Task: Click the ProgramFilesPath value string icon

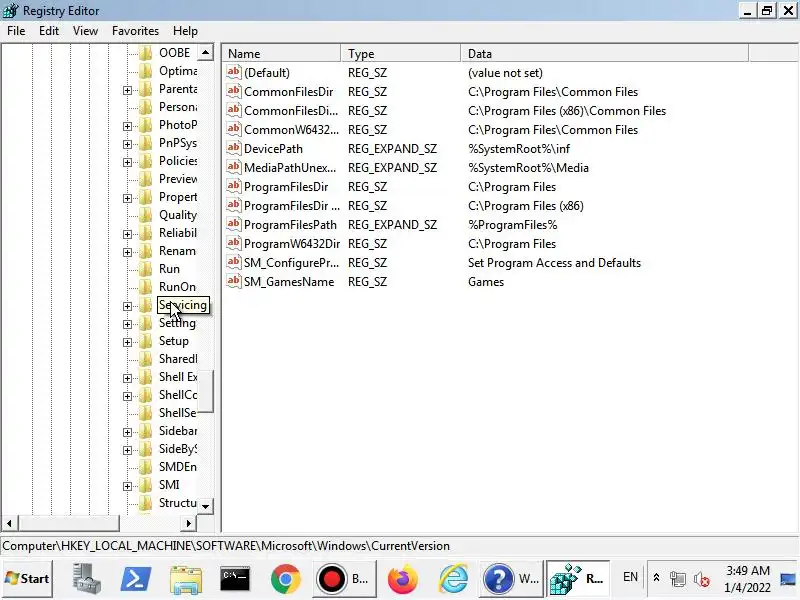Action: point(234,224)
